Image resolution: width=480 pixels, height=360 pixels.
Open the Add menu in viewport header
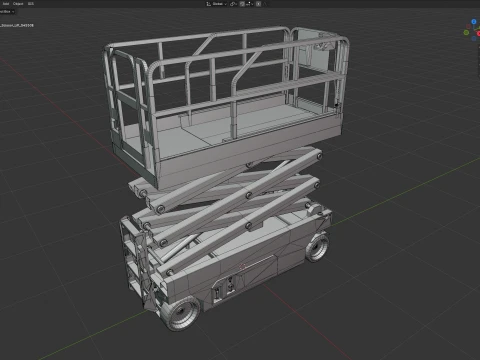pos(6,4)
